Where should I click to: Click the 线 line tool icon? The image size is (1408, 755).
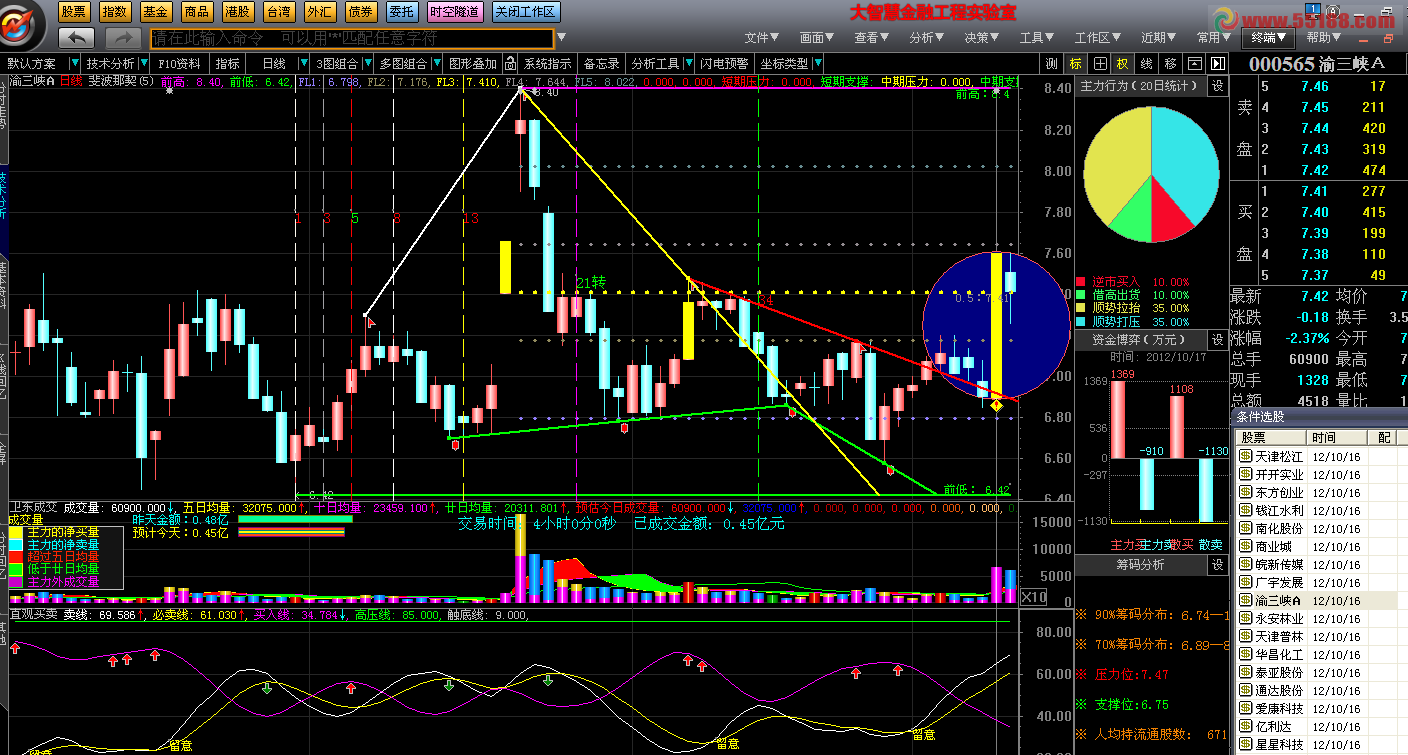(1146, 63)
